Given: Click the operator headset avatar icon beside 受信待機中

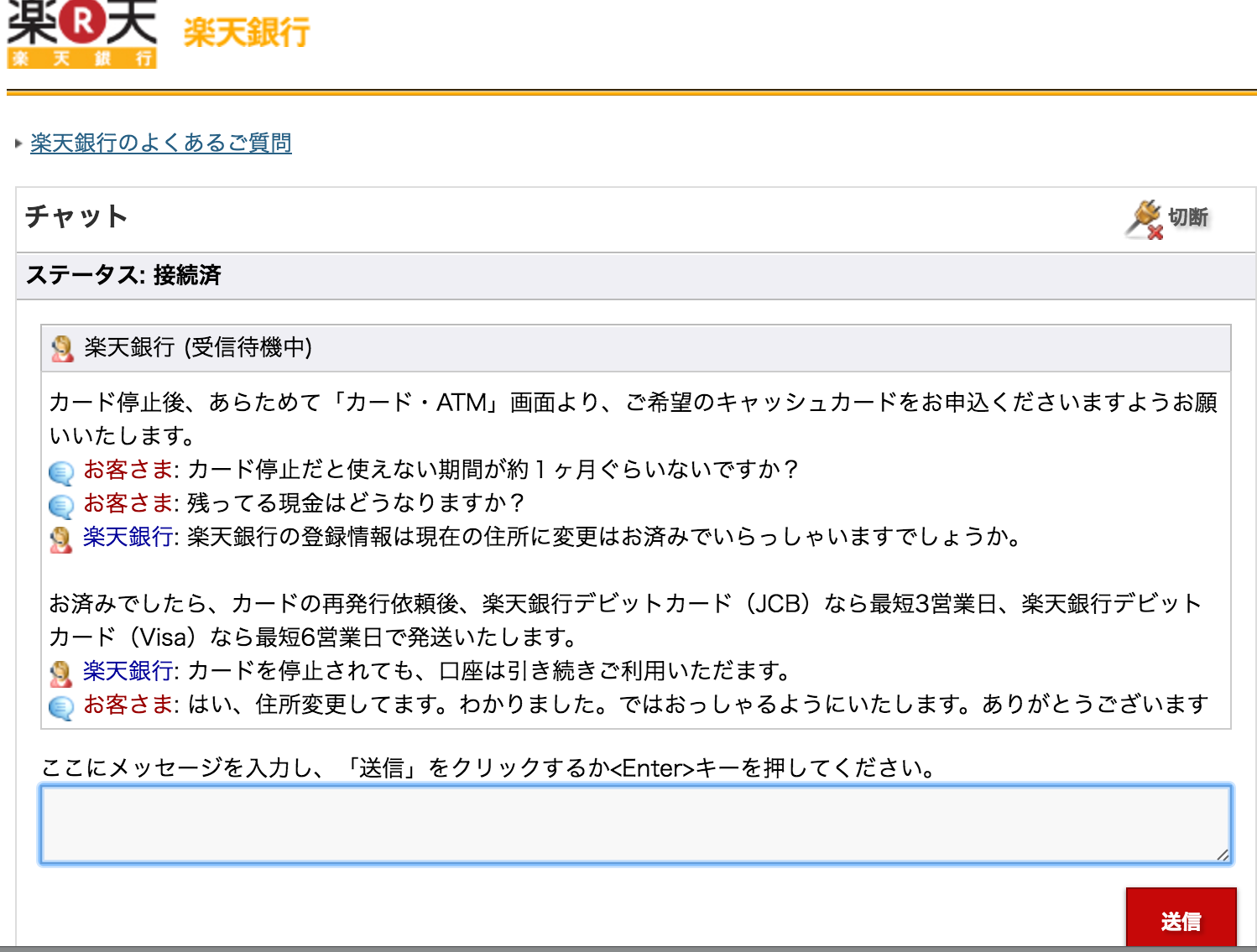Looking at the screenshot, I should [60, 346].
